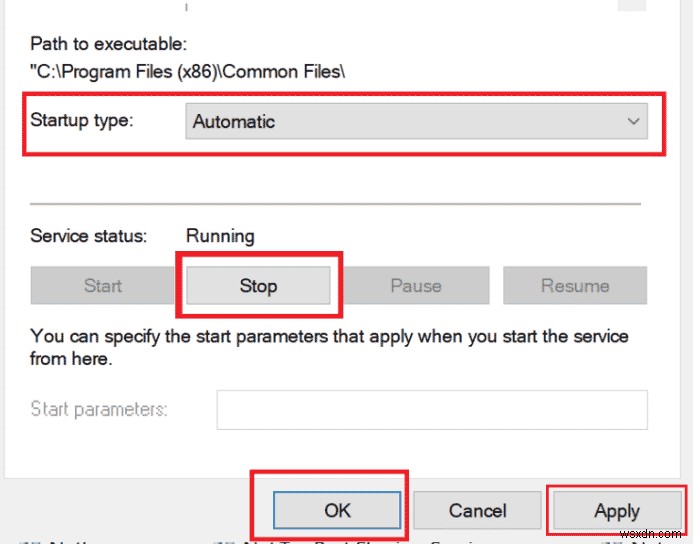Image resolution: width=693 pixels, height=544 pixels.
Task: Click the 'Running' service status value
Action: pyautogui.click(x=220, y=236)
